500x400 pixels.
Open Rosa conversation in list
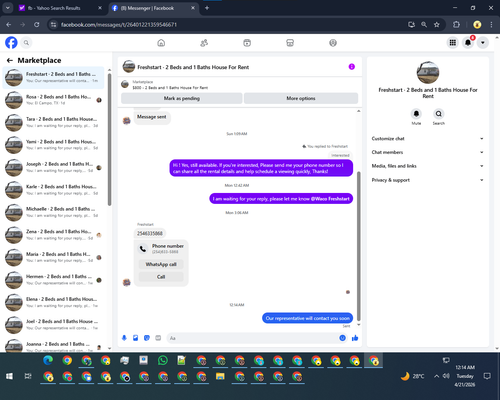[53, 100]
